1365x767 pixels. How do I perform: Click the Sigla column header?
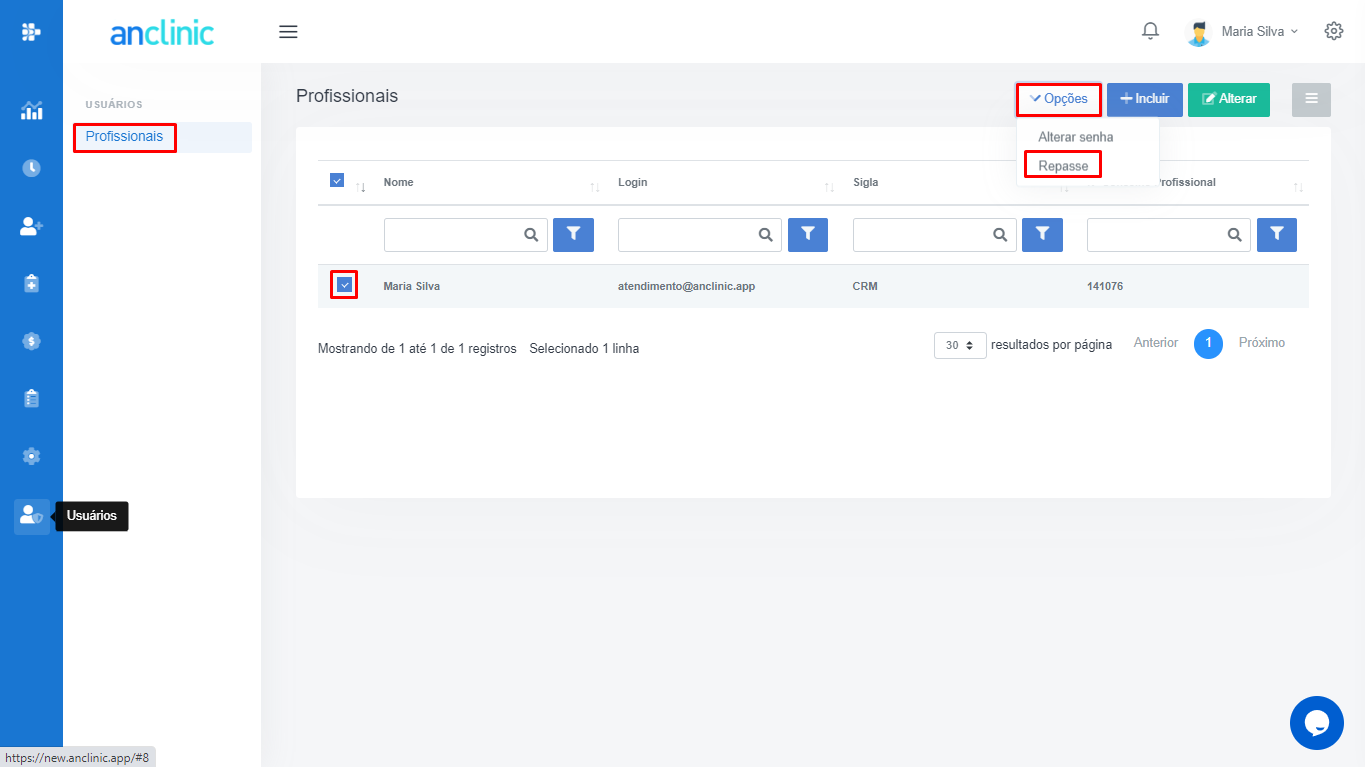click(866, 182)
